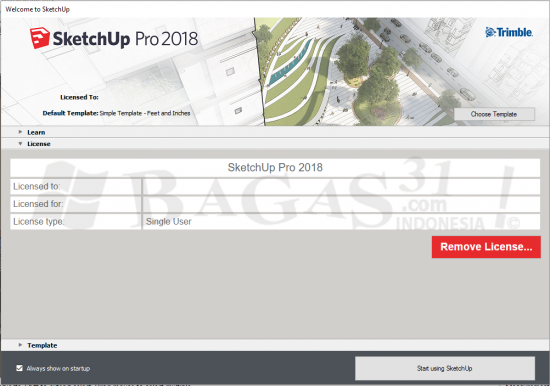Click the Choose Template button
Screen dimensions: 550x386
(494, 114)
